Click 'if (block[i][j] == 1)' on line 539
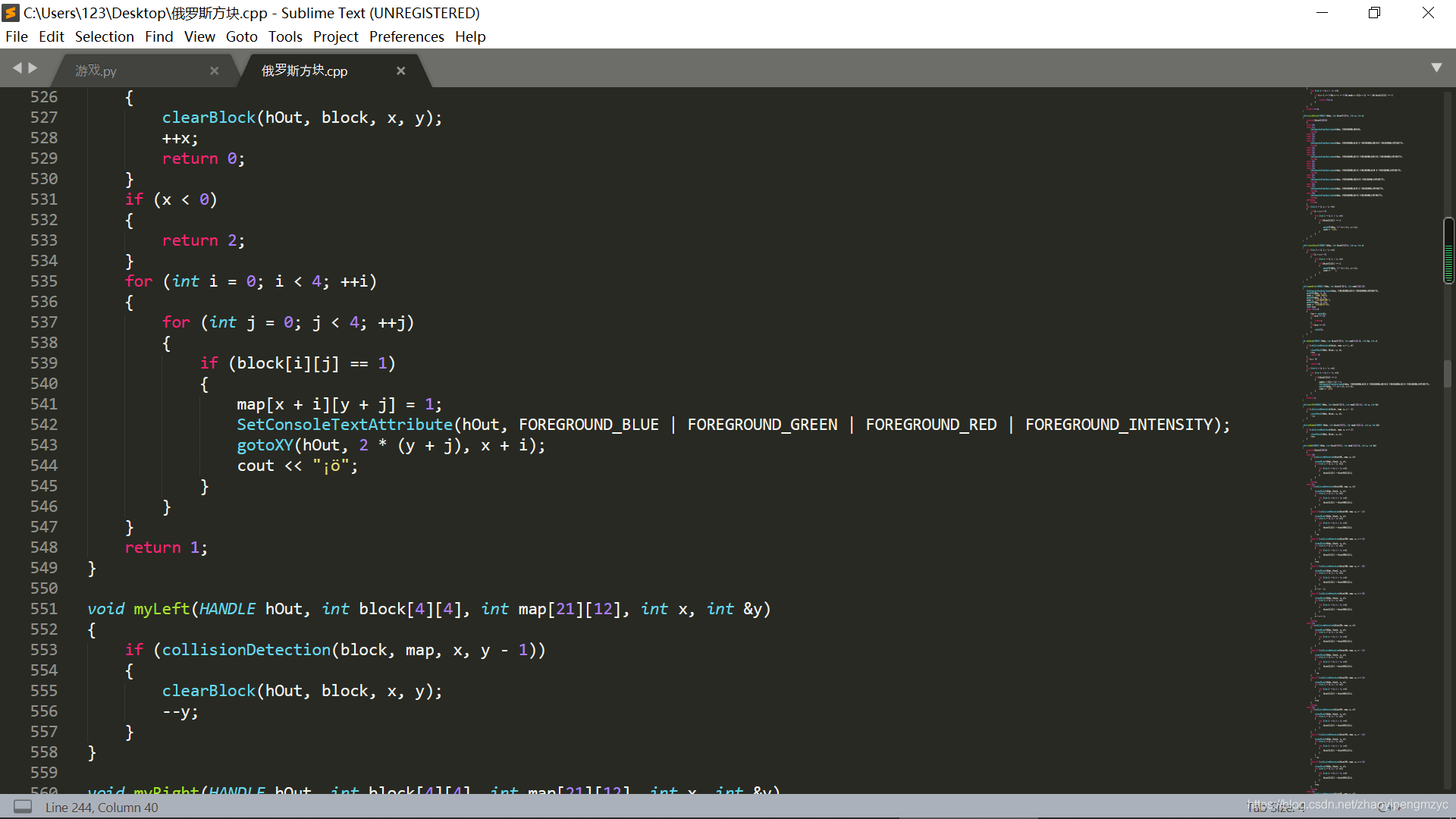 (x=297, y=363)
